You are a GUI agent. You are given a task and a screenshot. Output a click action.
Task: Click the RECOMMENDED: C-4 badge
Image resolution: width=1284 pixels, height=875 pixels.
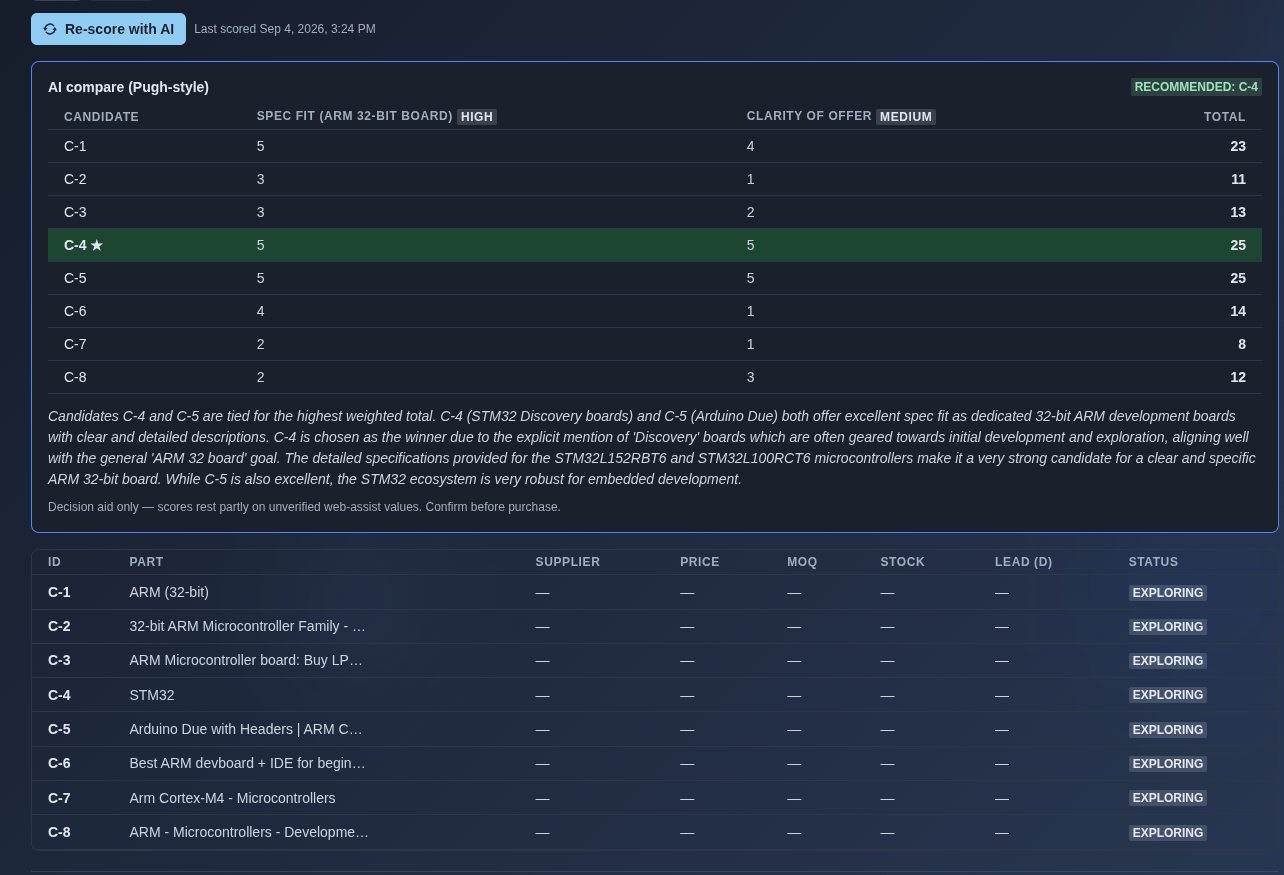1196,87
